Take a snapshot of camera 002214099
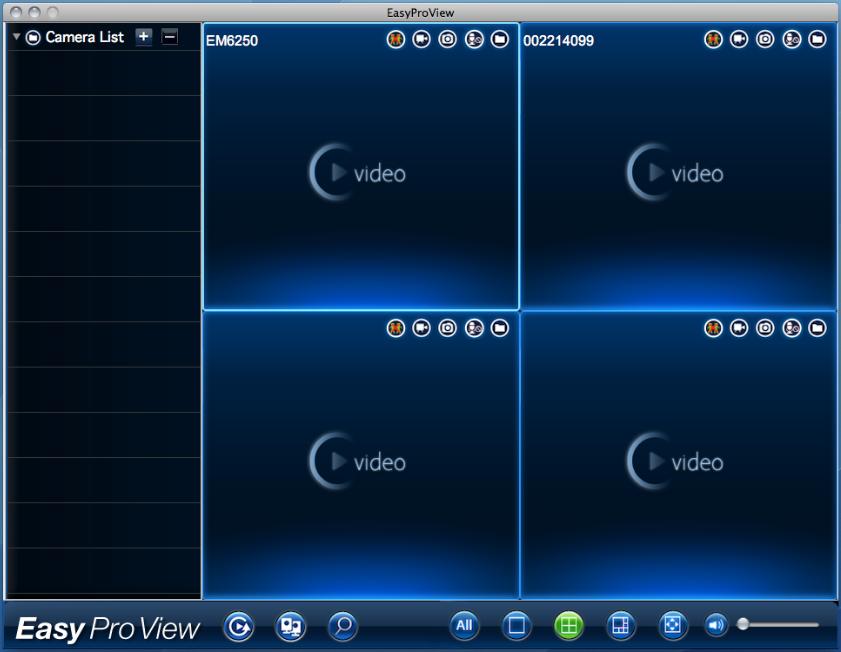Screen dimensions: 841x652 765,39
